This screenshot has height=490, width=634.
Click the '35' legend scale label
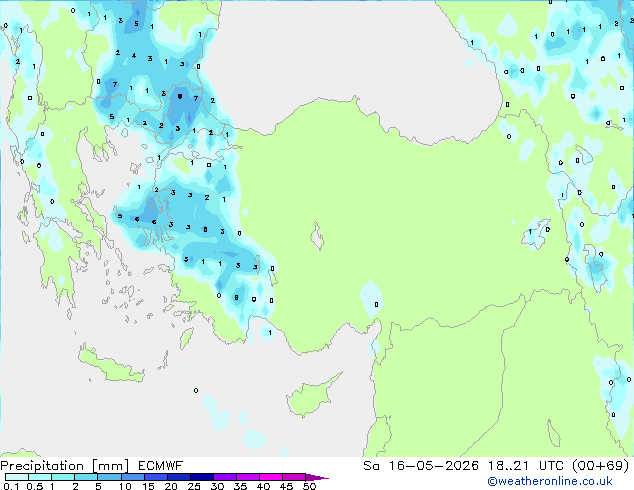click(240, 486)
